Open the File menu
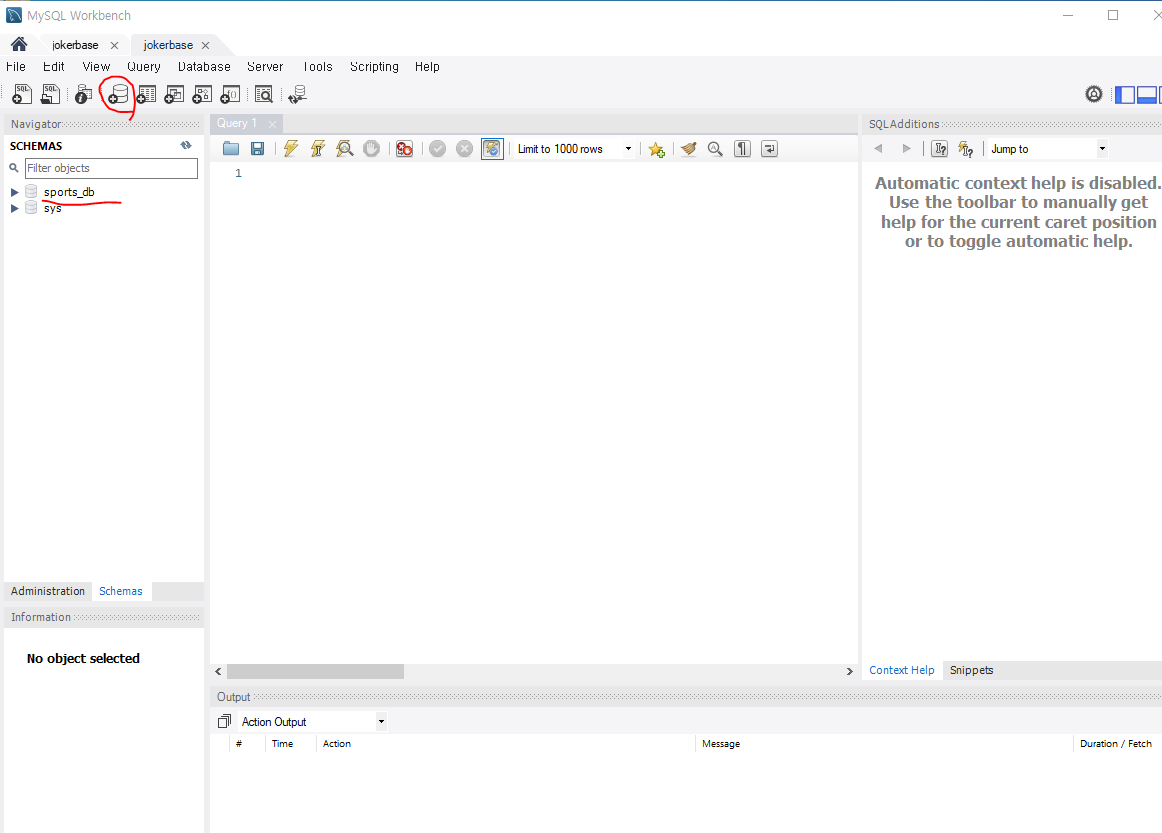Screen dimensions: 1162x833 click(16, 67)
